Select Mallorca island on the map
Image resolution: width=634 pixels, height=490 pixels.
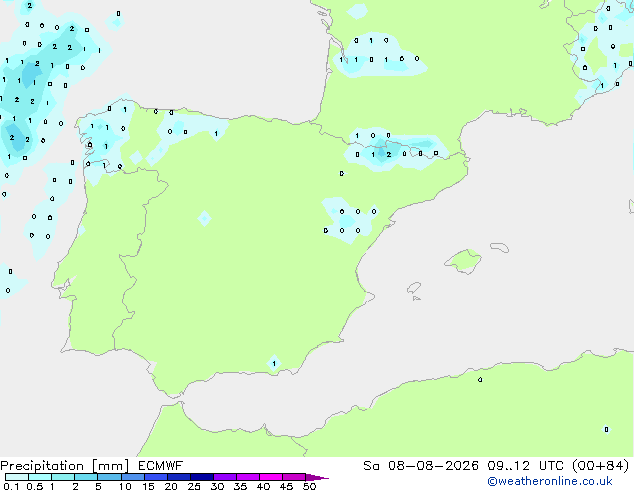coord(463,261)
